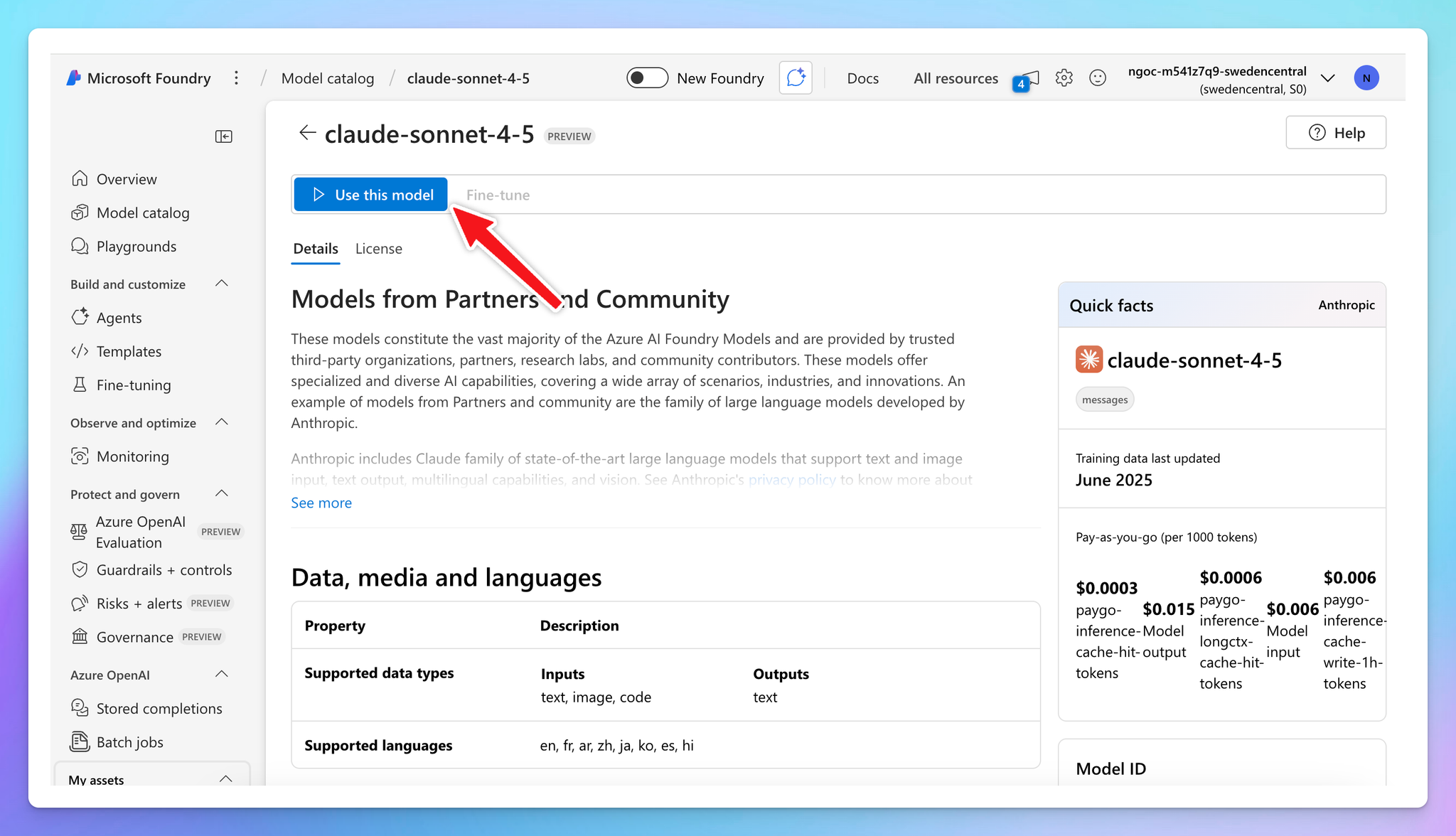This screenshot has width=1456, height=836.
Task: Toggle the New Foundry switch
Action: coord(647,78)
